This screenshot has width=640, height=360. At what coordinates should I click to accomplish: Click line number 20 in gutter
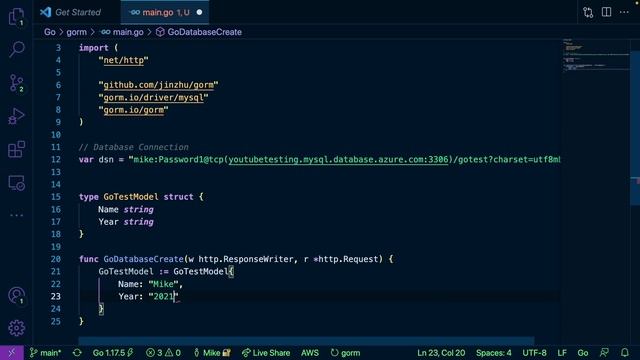(x=56, y=259)
